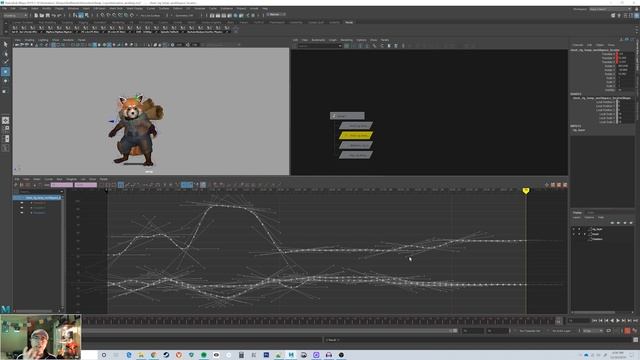Open Channel Box Channels menu
This screenshot has width=640, height=360.
point(578,45)
